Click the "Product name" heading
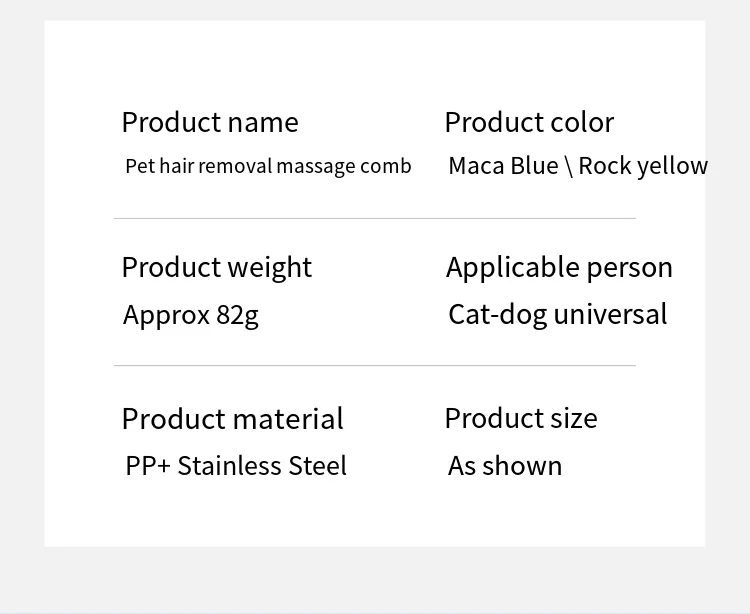The height and width of the screenshot is (614, 750). (x=210, y=122)
